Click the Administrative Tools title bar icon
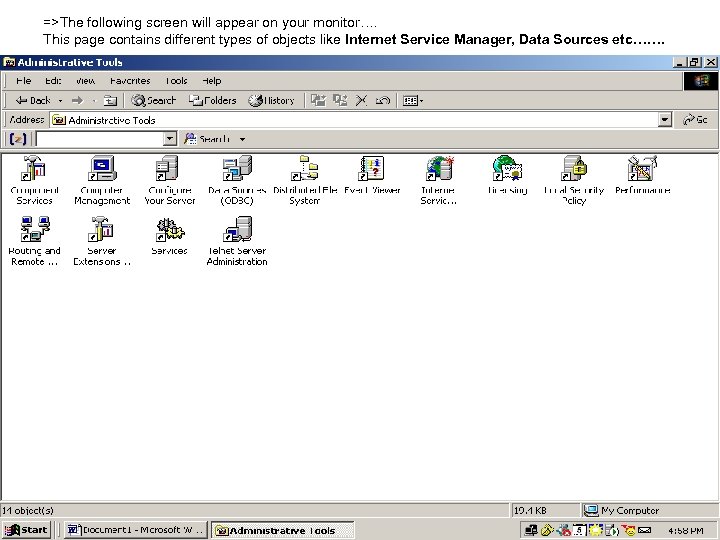Viewport: 720px width, 540px height. 9,62
